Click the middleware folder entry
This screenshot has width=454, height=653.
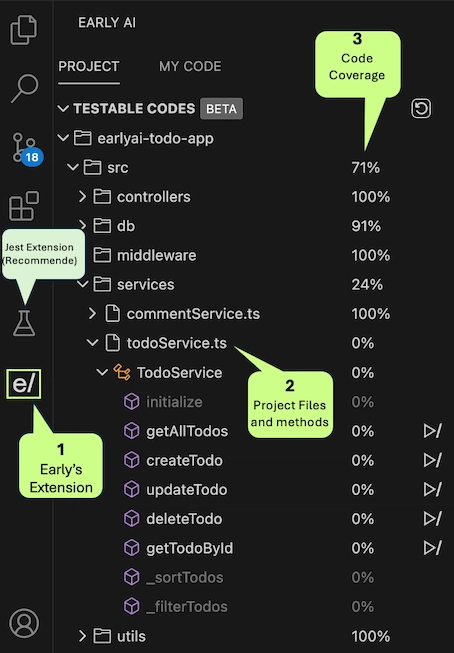click(156, 255)
